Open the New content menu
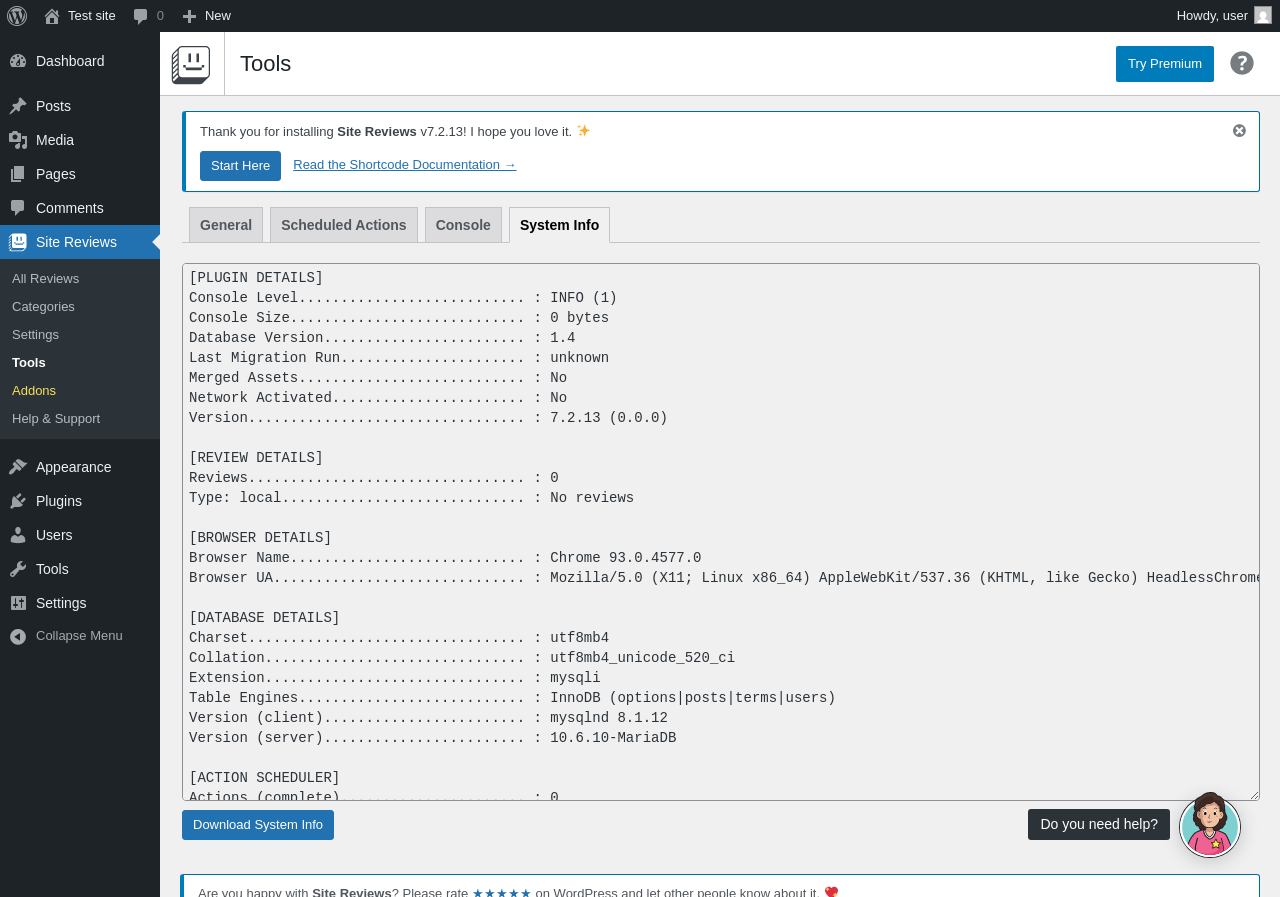Image resolution: width=1280 pixels, height=897 pixels. tap(206, 16)
